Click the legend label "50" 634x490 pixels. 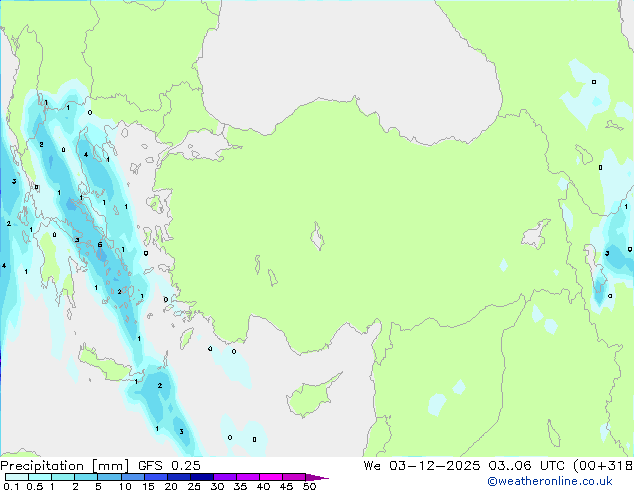[309, 486]
